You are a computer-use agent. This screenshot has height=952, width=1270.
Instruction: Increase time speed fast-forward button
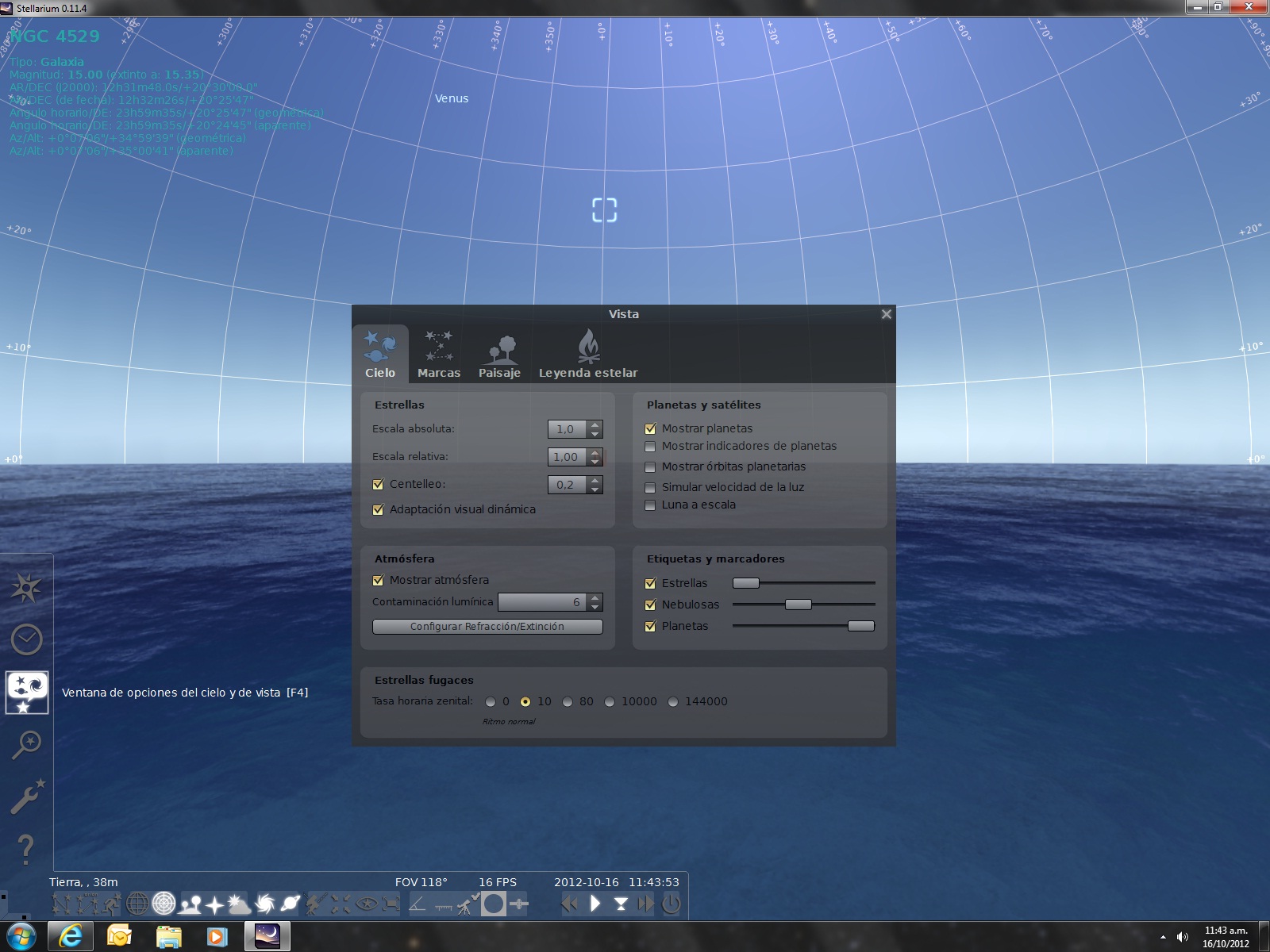pos(646,904)
